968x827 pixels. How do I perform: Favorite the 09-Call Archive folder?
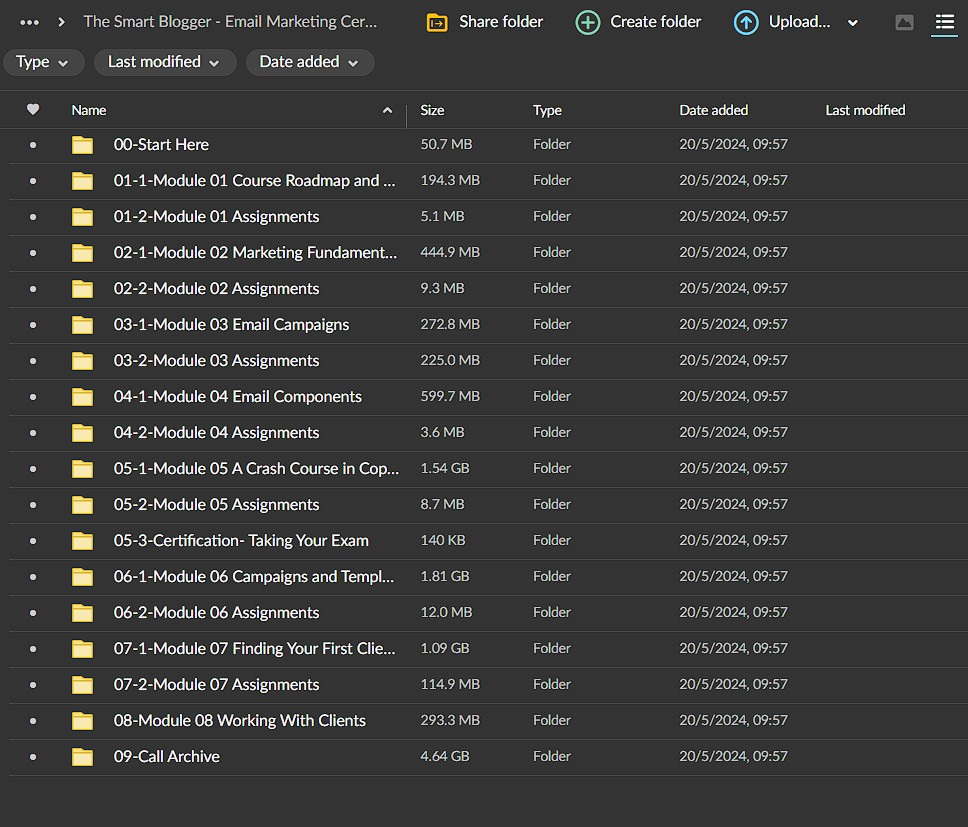coord(33,756)
